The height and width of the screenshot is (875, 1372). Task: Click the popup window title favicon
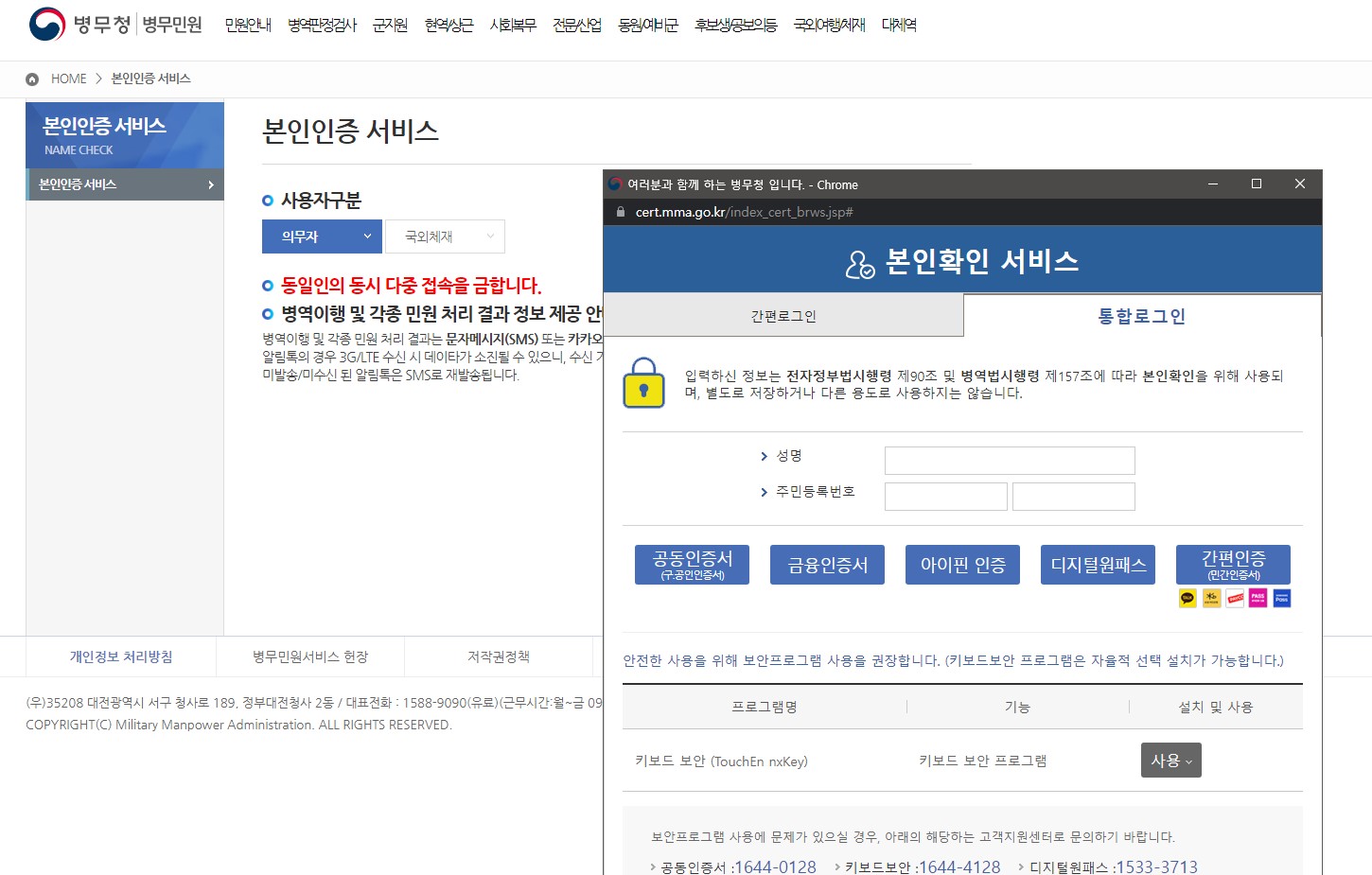click(x=615, y=184)
